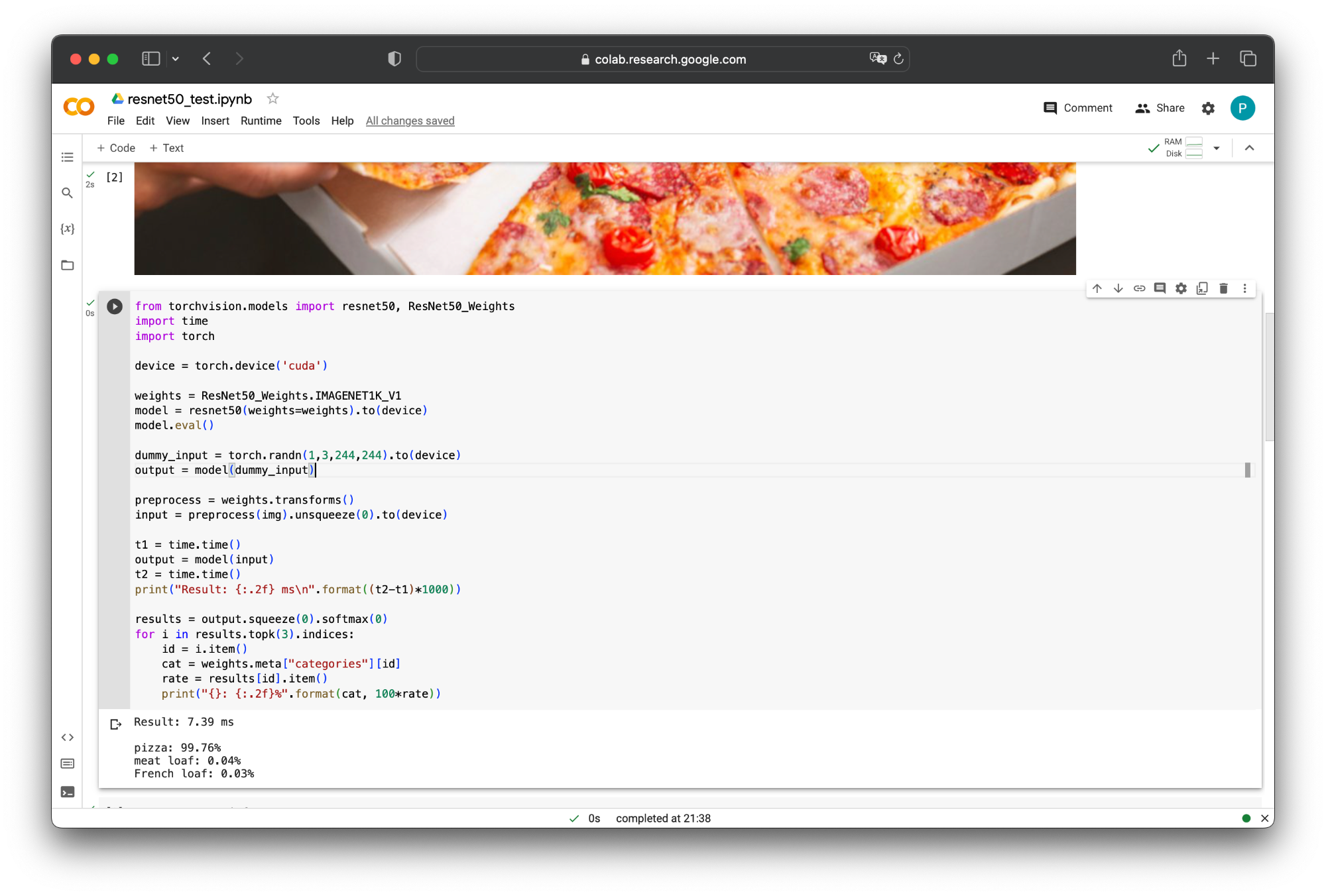The image size is (1326, 896).
Task: Translate the page from address bar
Action: 878,58
